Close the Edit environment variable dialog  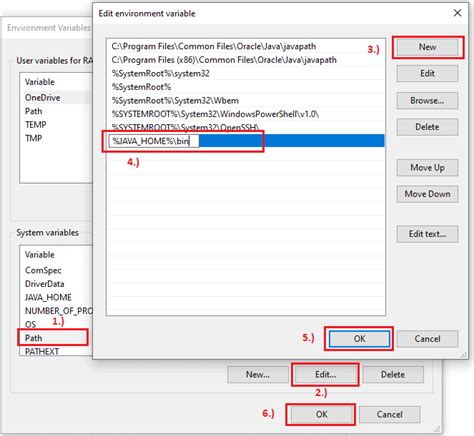coord(457,13)
